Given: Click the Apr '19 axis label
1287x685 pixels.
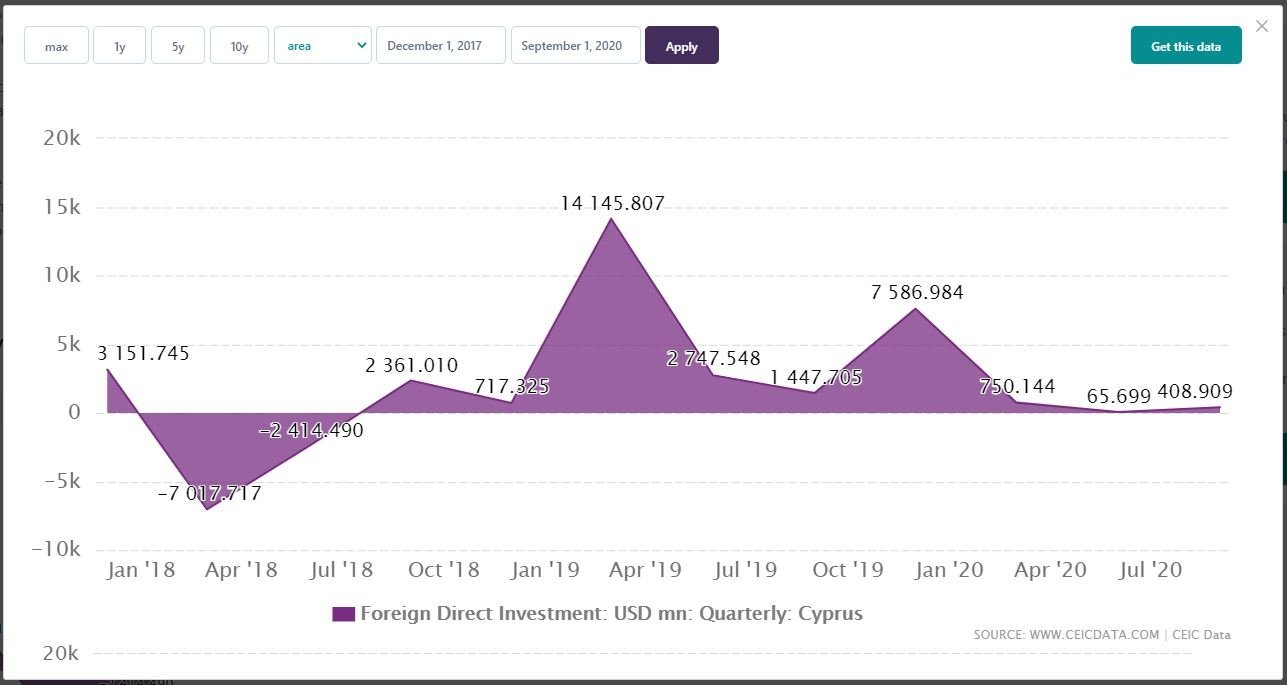Looking at the screenshot, I should coord(645,570).
